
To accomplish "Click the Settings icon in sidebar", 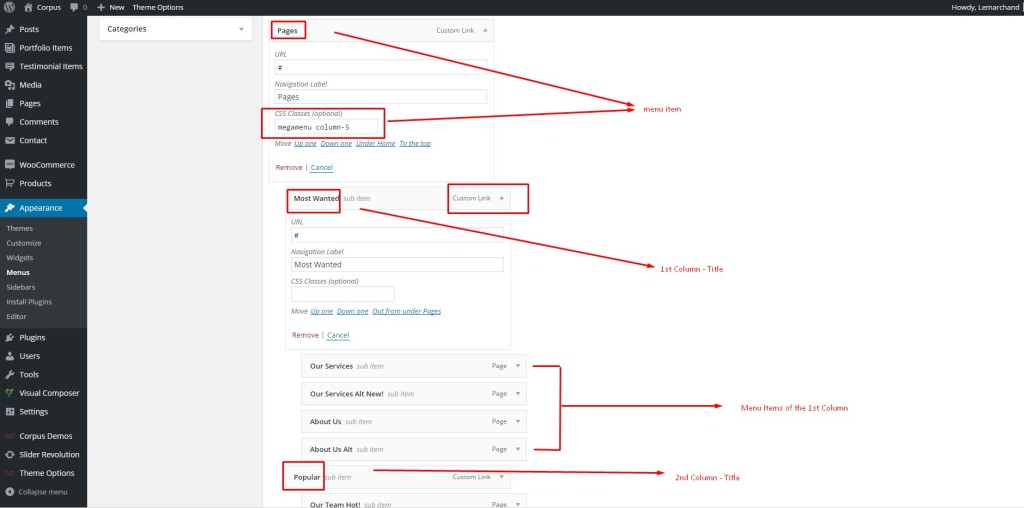I will [9, 411].
